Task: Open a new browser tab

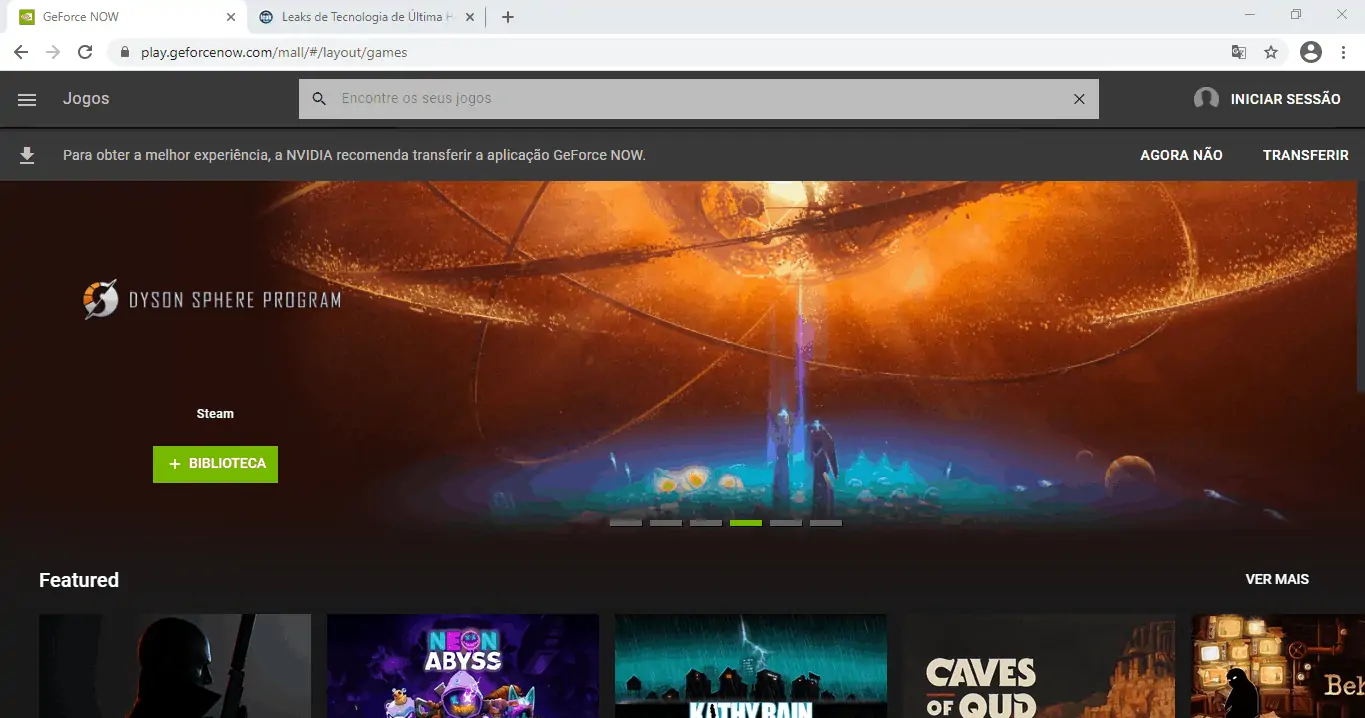Action: tap(508, 17)
